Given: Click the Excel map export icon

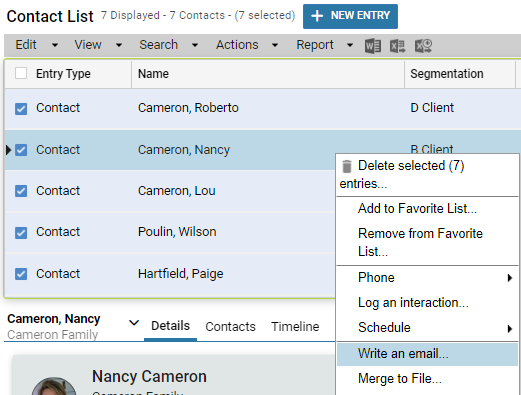Looking at the screenshot, I should click(423, 45).
